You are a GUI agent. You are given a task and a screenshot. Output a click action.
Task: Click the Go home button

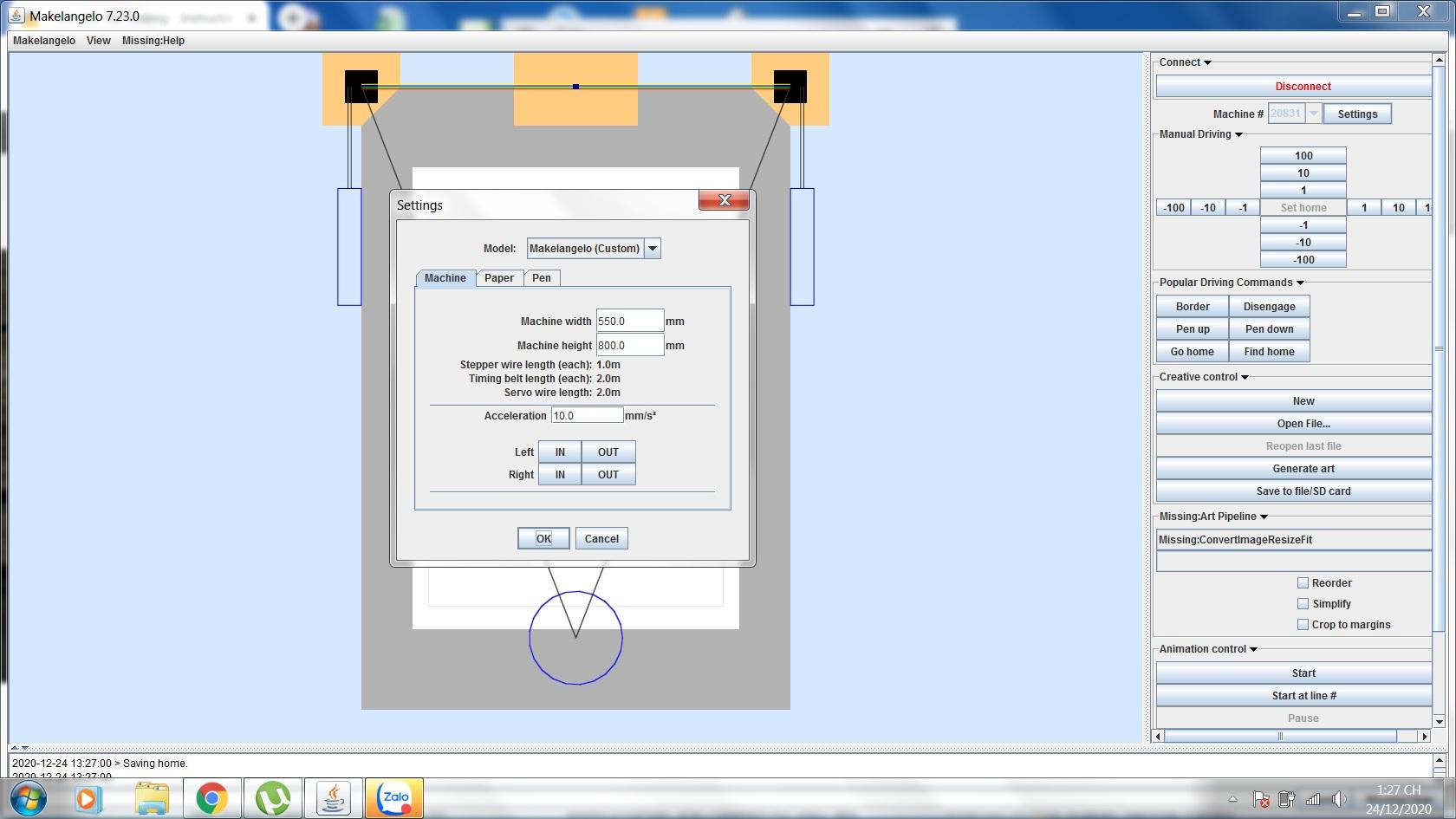tap(1193, 352)
